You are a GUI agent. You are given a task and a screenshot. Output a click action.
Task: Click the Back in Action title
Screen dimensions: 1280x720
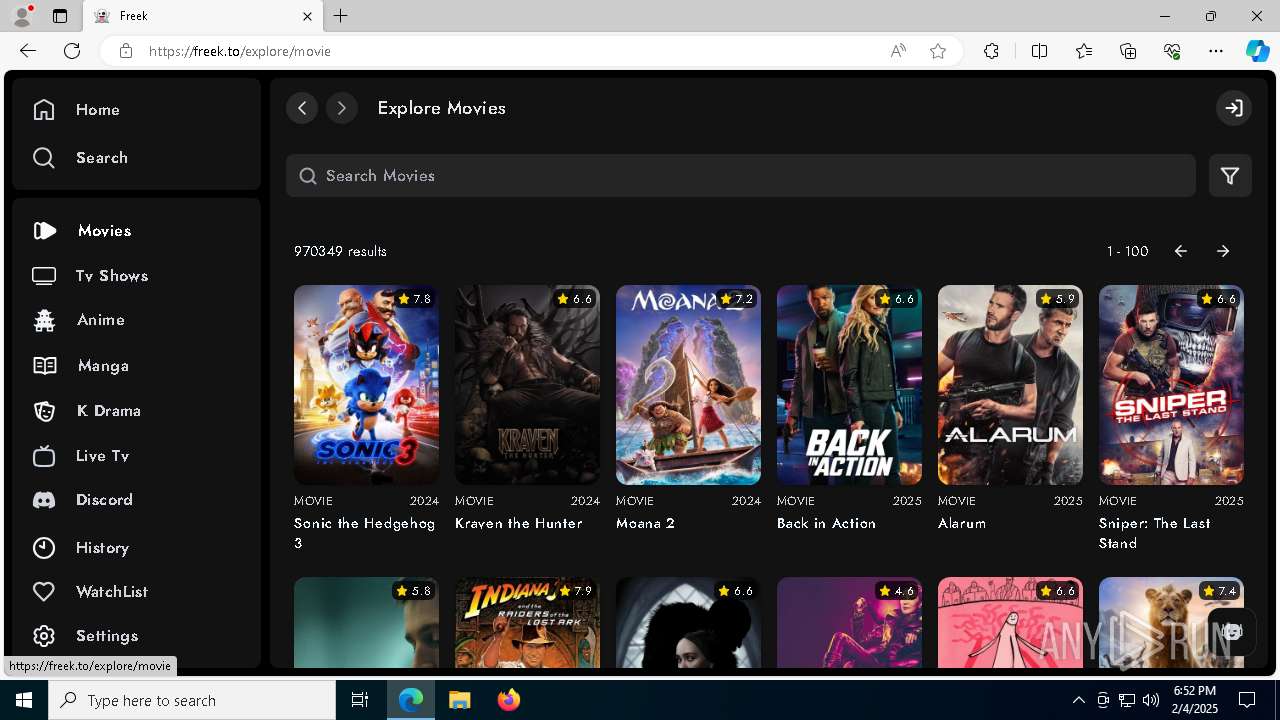[x=826, y=523]
